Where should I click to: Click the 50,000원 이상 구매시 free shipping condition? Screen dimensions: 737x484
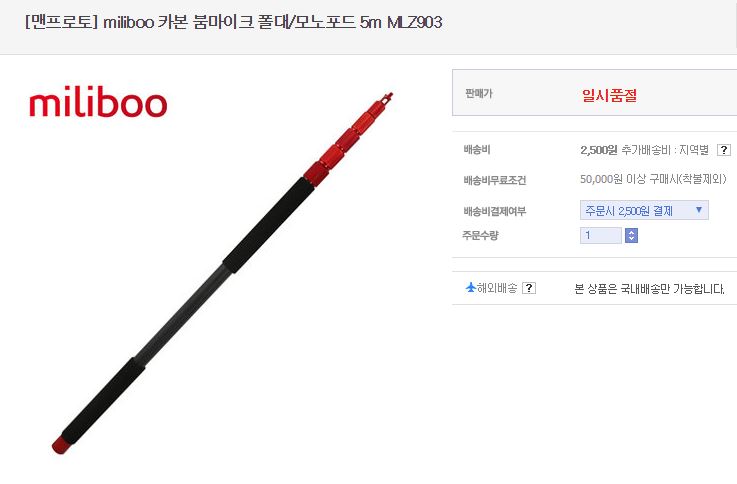point(653,179)
